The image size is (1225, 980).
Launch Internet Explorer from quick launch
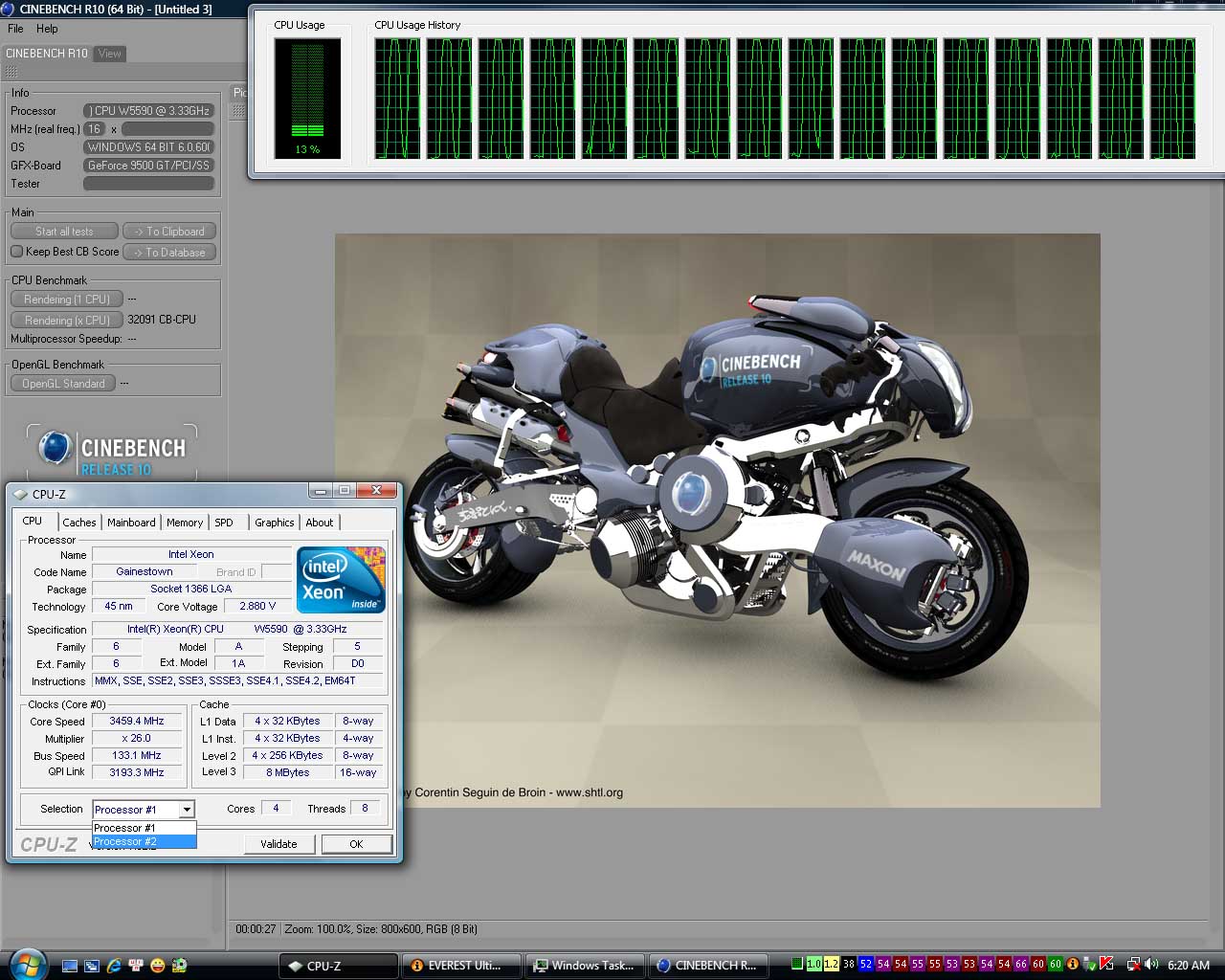tap(114, 966)
